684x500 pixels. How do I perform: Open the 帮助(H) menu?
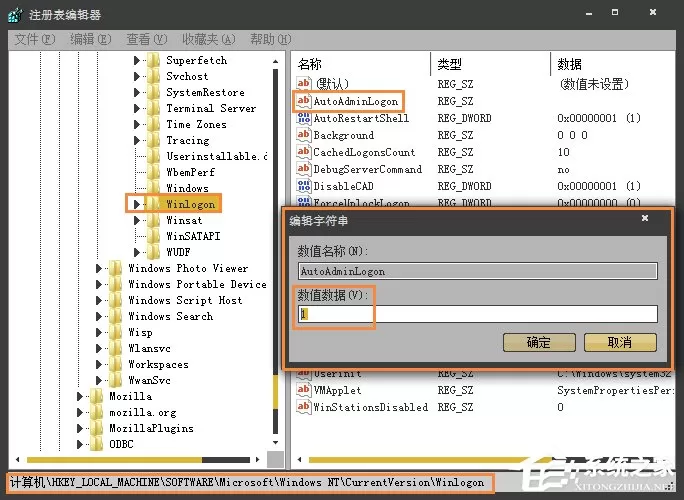[270, 40]
